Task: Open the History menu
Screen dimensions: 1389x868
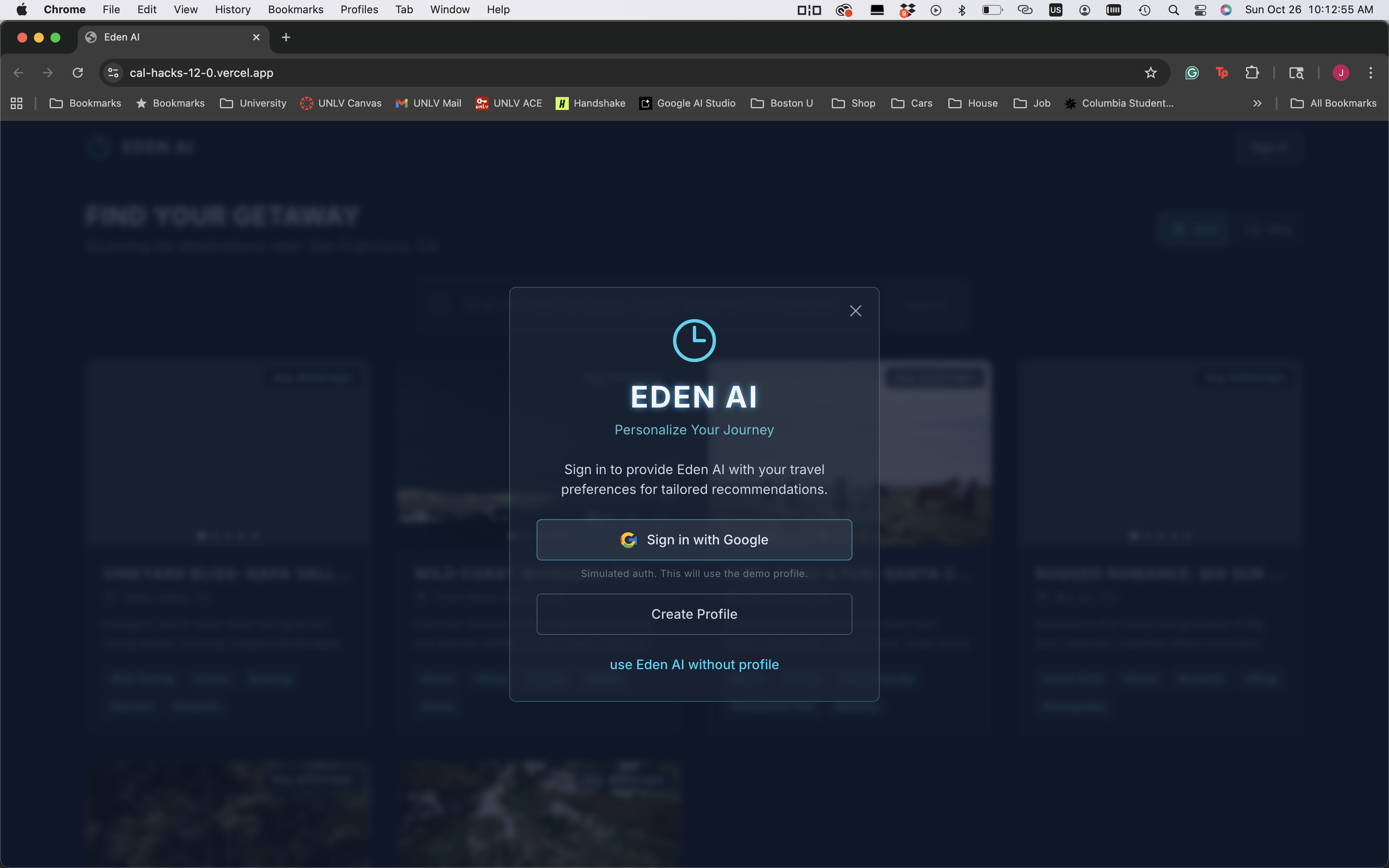Action: 232,10
